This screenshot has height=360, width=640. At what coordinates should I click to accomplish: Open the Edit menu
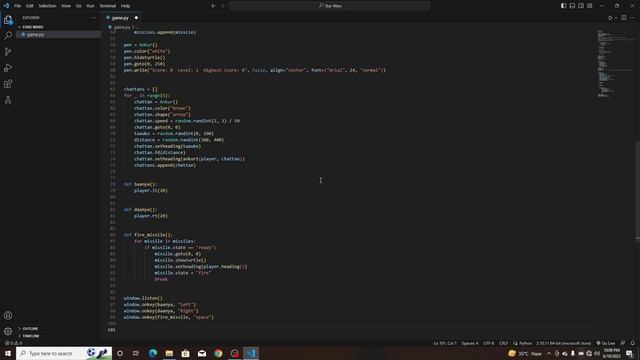click(x=30, y=6)
